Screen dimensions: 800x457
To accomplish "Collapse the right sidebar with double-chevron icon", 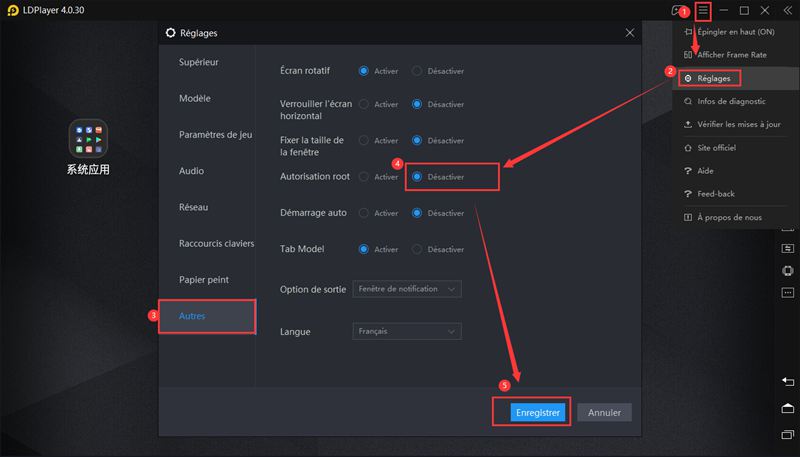I will [787, 10].
